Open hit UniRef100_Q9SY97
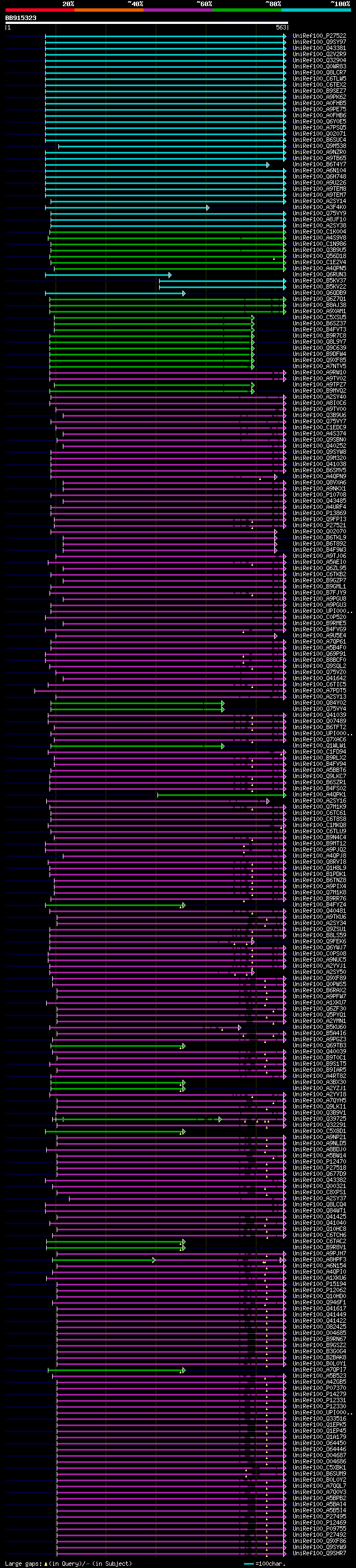 pos(319,42)
